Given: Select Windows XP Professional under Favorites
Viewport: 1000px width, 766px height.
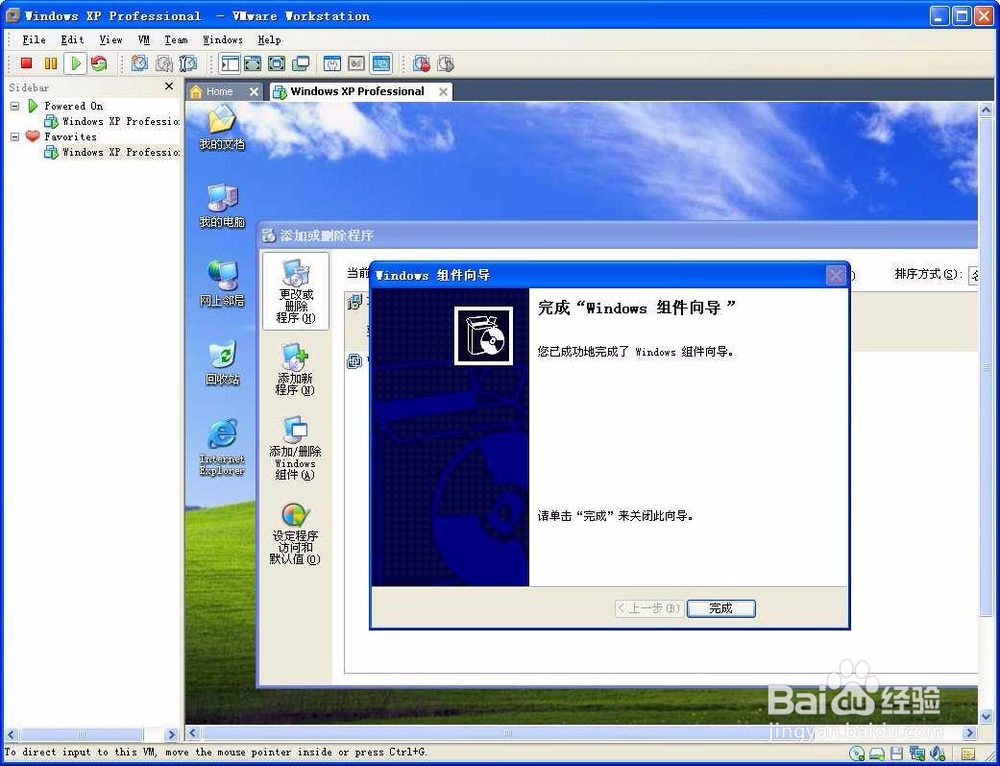Looking at the screenshot, I should pos(112,152).
